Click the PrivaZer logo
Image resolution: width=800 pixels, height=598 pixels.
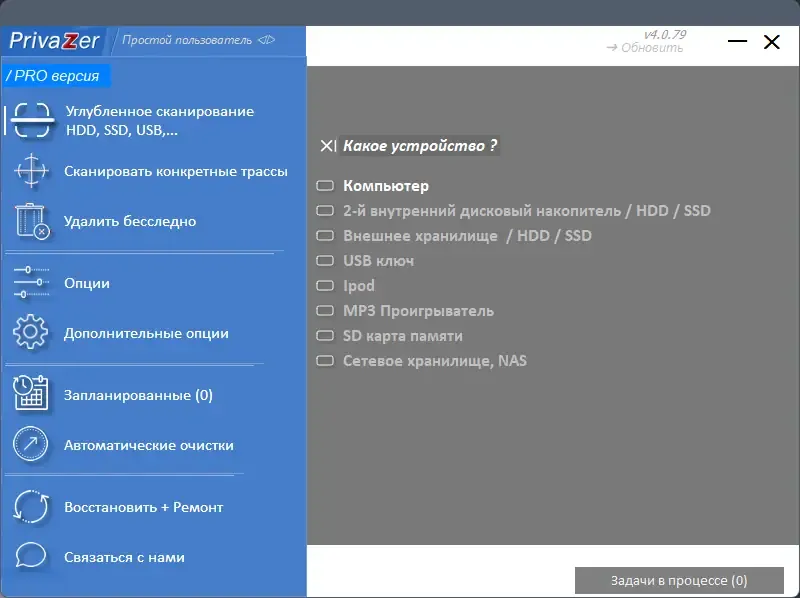(x=54, y=41)
